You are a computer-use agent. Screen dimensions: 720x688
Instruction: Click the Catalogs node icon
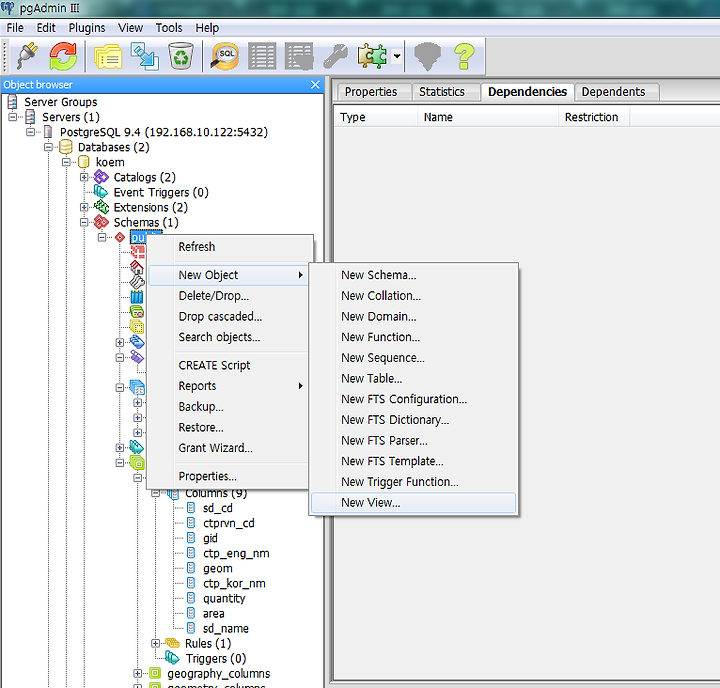(101, 177)
